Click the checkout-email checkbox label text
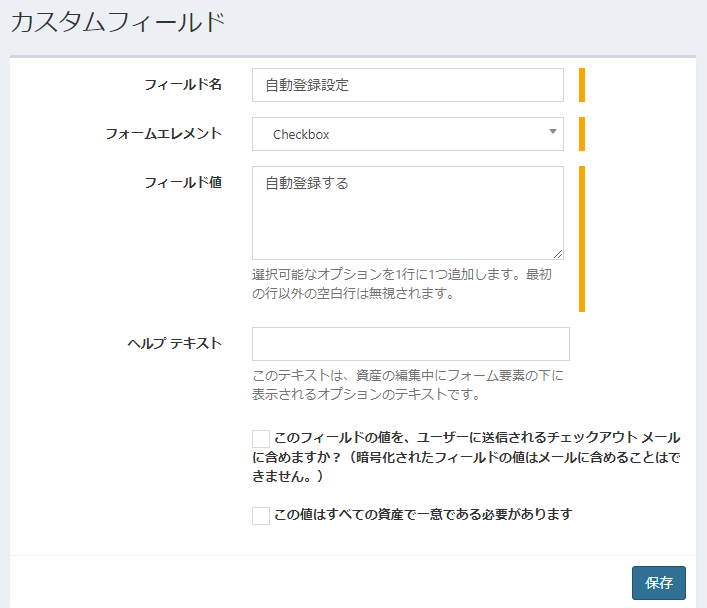Screen dimensions: 707x608 pos(470,456)
